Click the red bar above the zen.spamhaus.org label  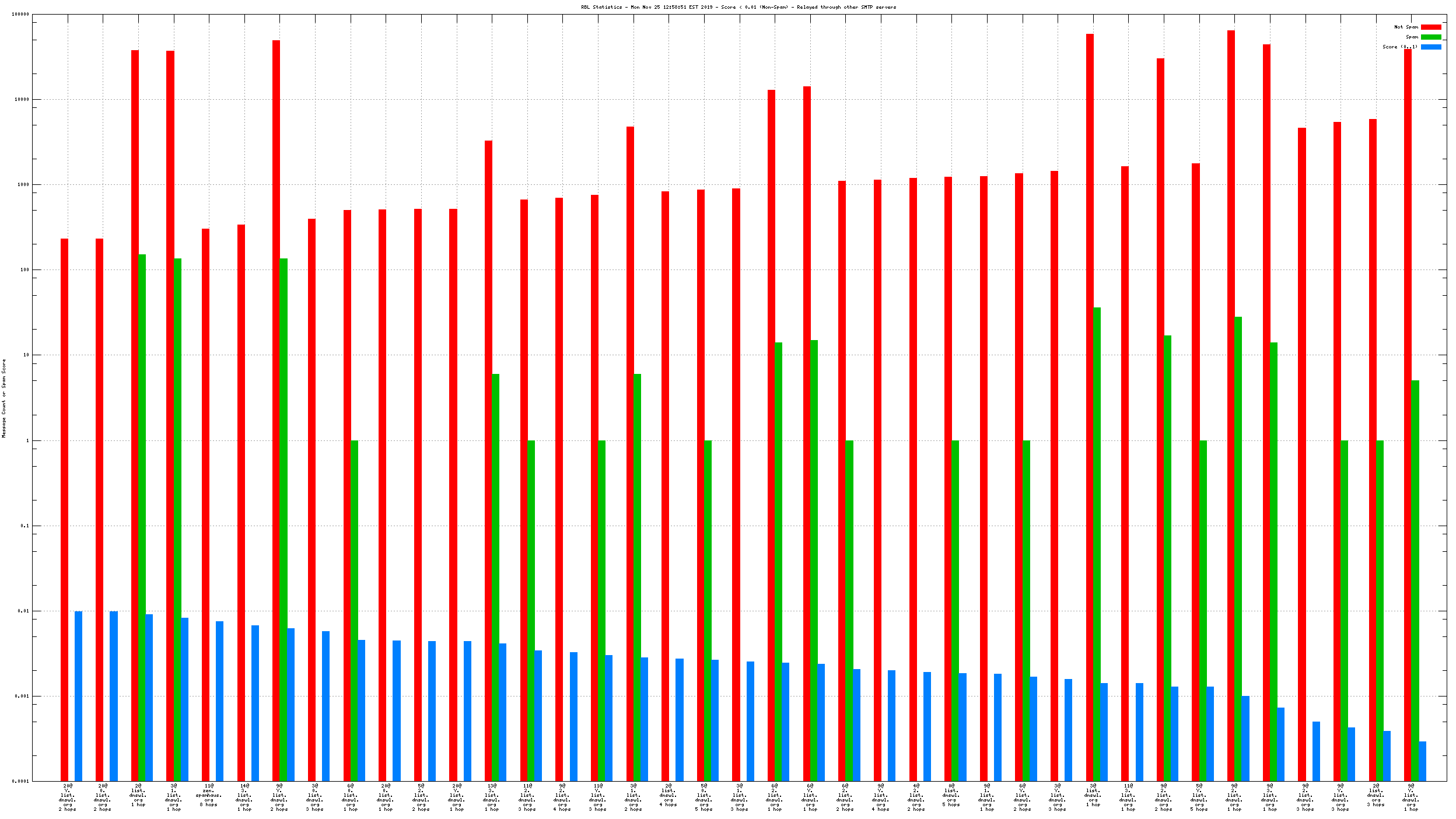(x=205, y=502)
